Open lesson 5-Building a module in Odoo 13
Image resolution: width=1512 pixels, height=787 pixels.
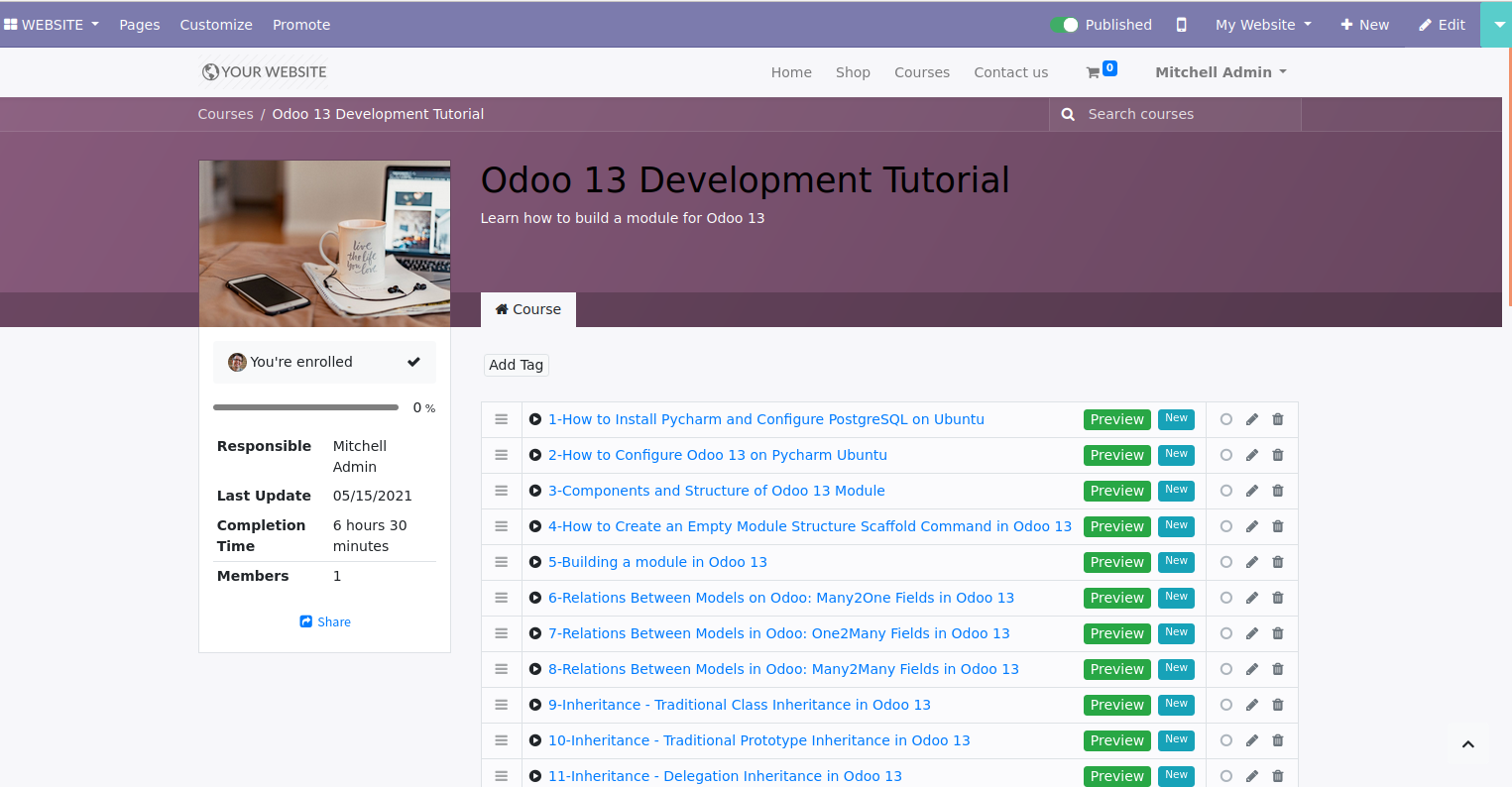[x=657, y=562]
